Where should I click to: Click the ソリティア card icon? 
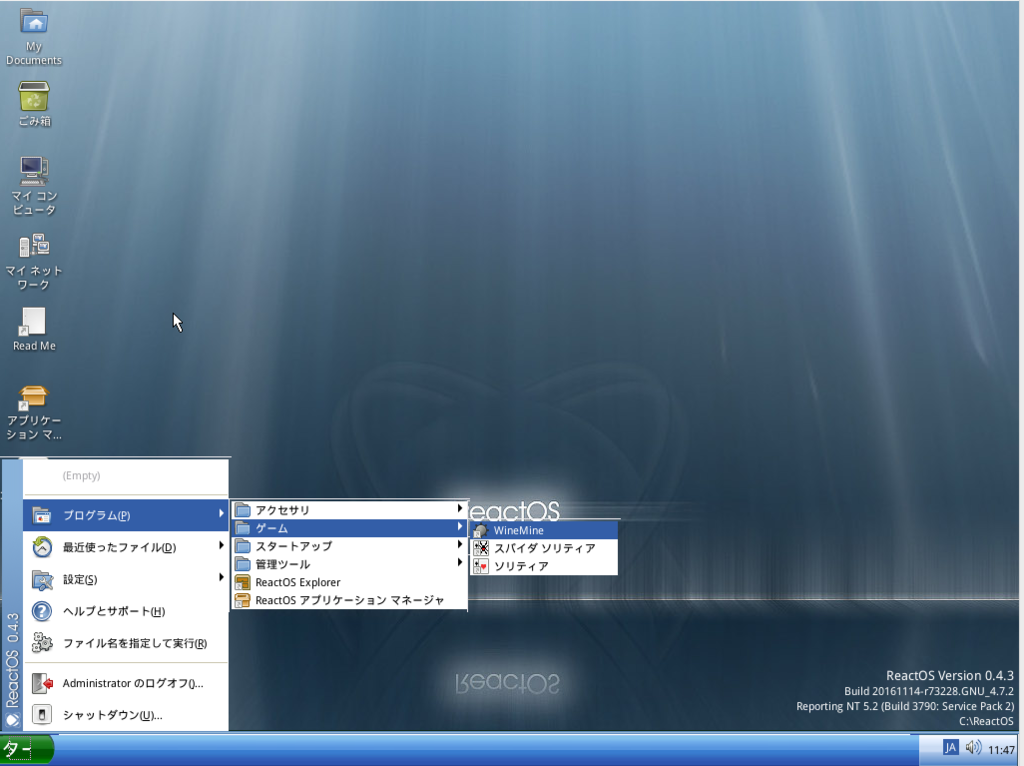[481, 566]
